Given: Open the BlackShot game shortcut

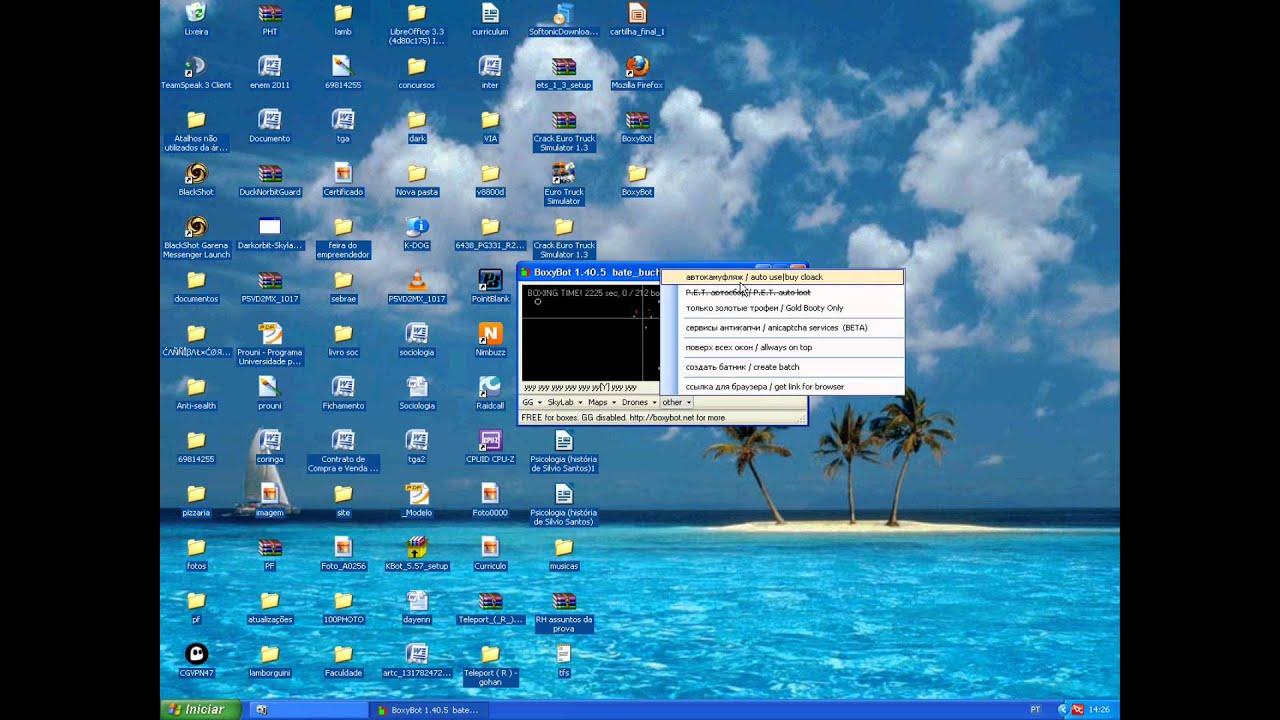Looking at the screenshot, I should (196, 173).
